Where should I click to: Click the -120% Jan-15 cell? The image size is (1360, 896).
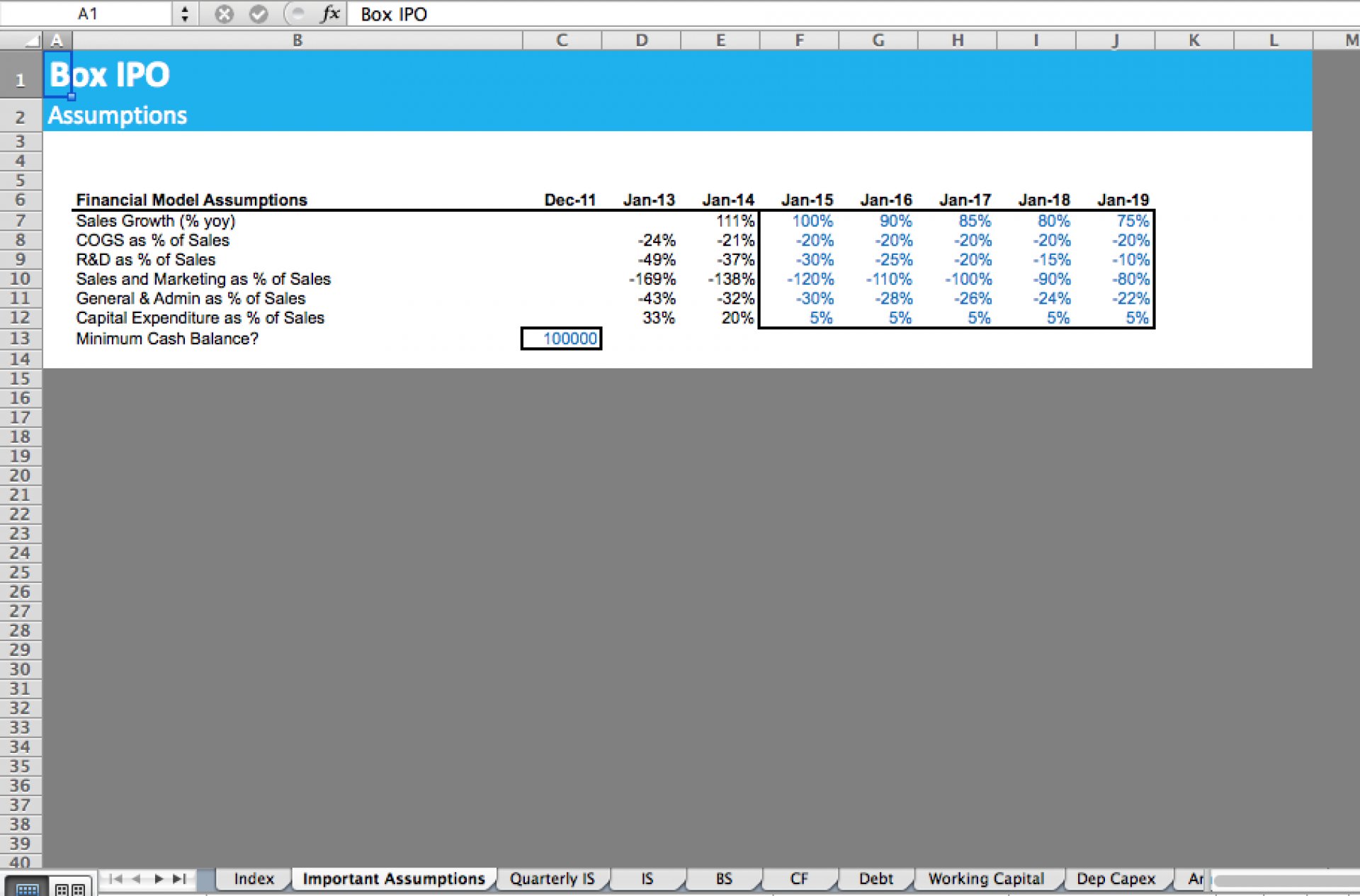pos(810,279)
